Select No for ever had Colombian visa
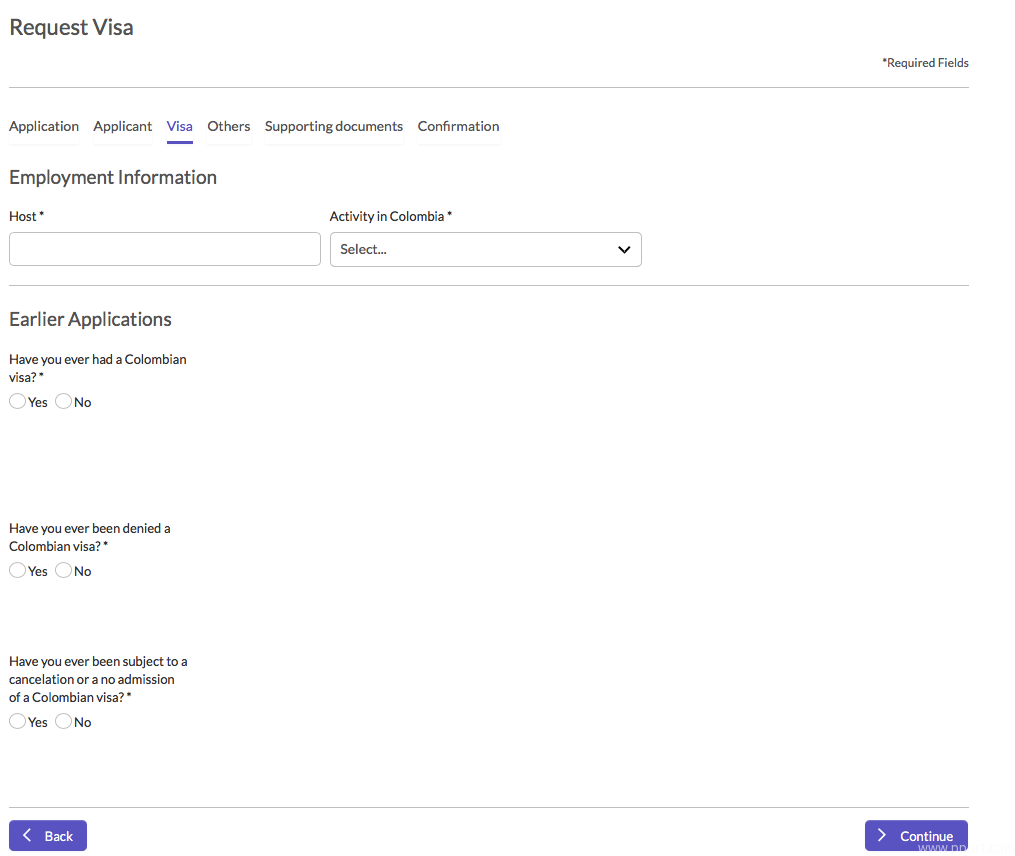The width and height of the screenshot is (1015, 856). 64,402
